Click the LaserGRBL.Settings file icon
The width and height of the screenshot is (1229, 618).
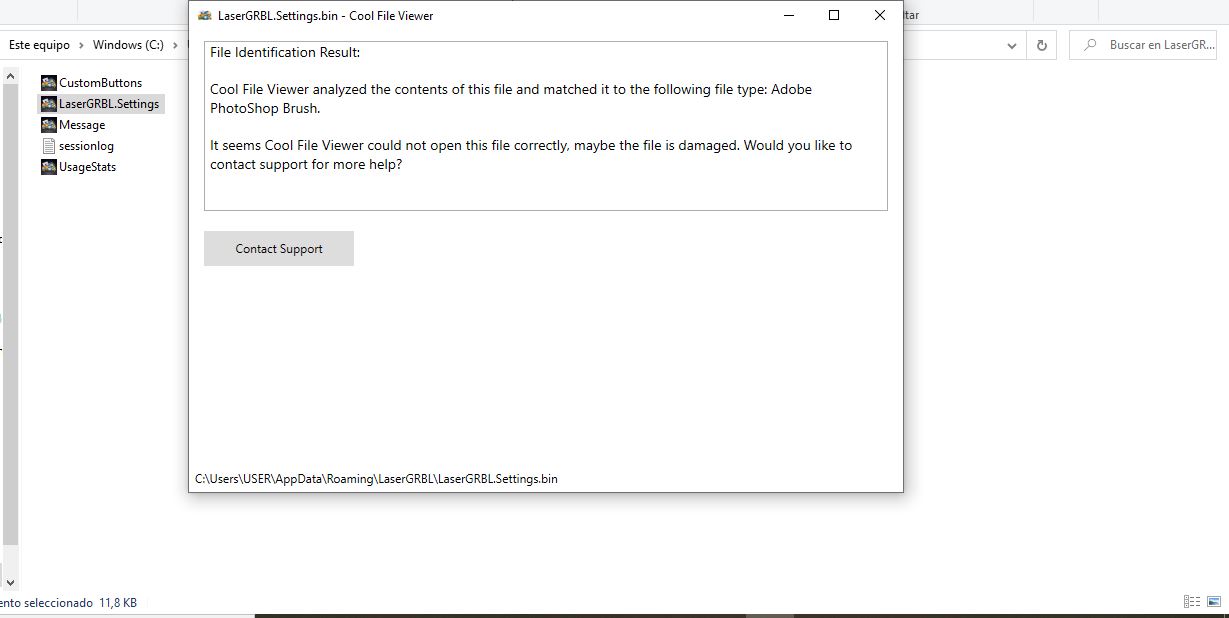pos(49,103)
